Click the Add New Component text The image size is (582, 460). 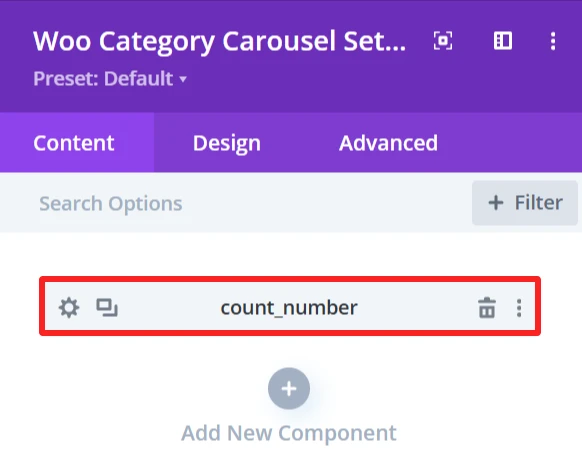click(x=289, y=433)
